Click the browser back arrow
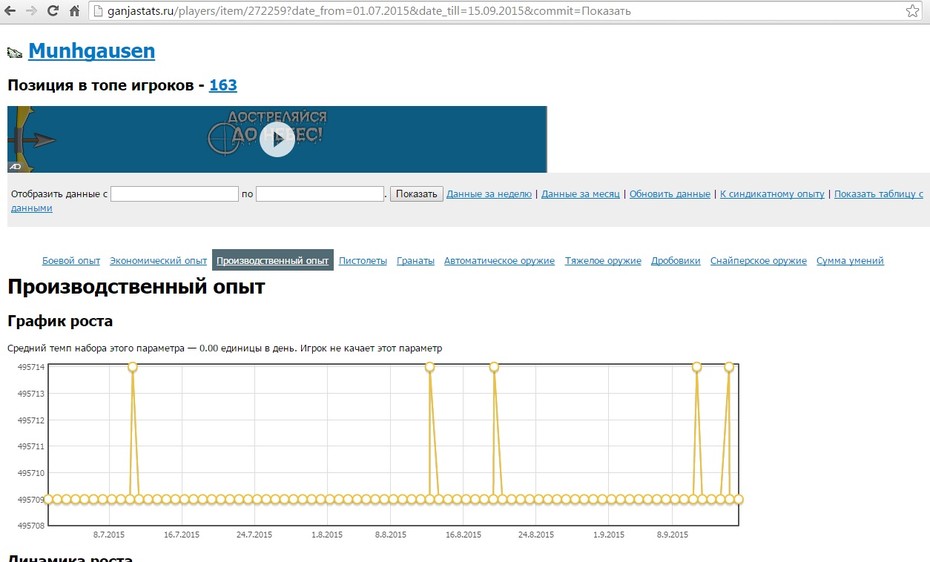This screenshot has height=562, width=930. (x=10, y=11)
